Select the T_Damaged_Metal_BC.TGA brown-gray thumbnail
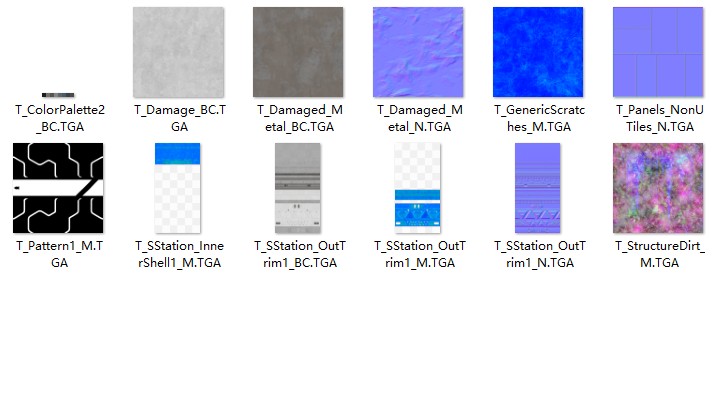 point(298,52)
